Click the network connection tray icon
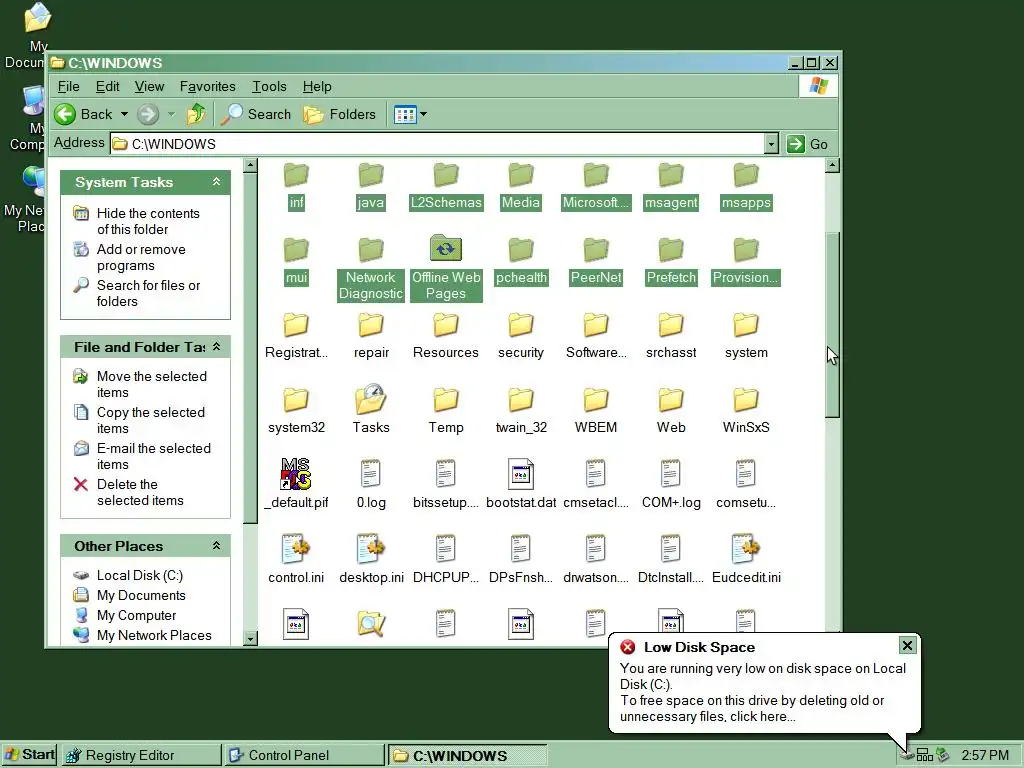Screen dimensions: 1024x768 pos(924,756)
